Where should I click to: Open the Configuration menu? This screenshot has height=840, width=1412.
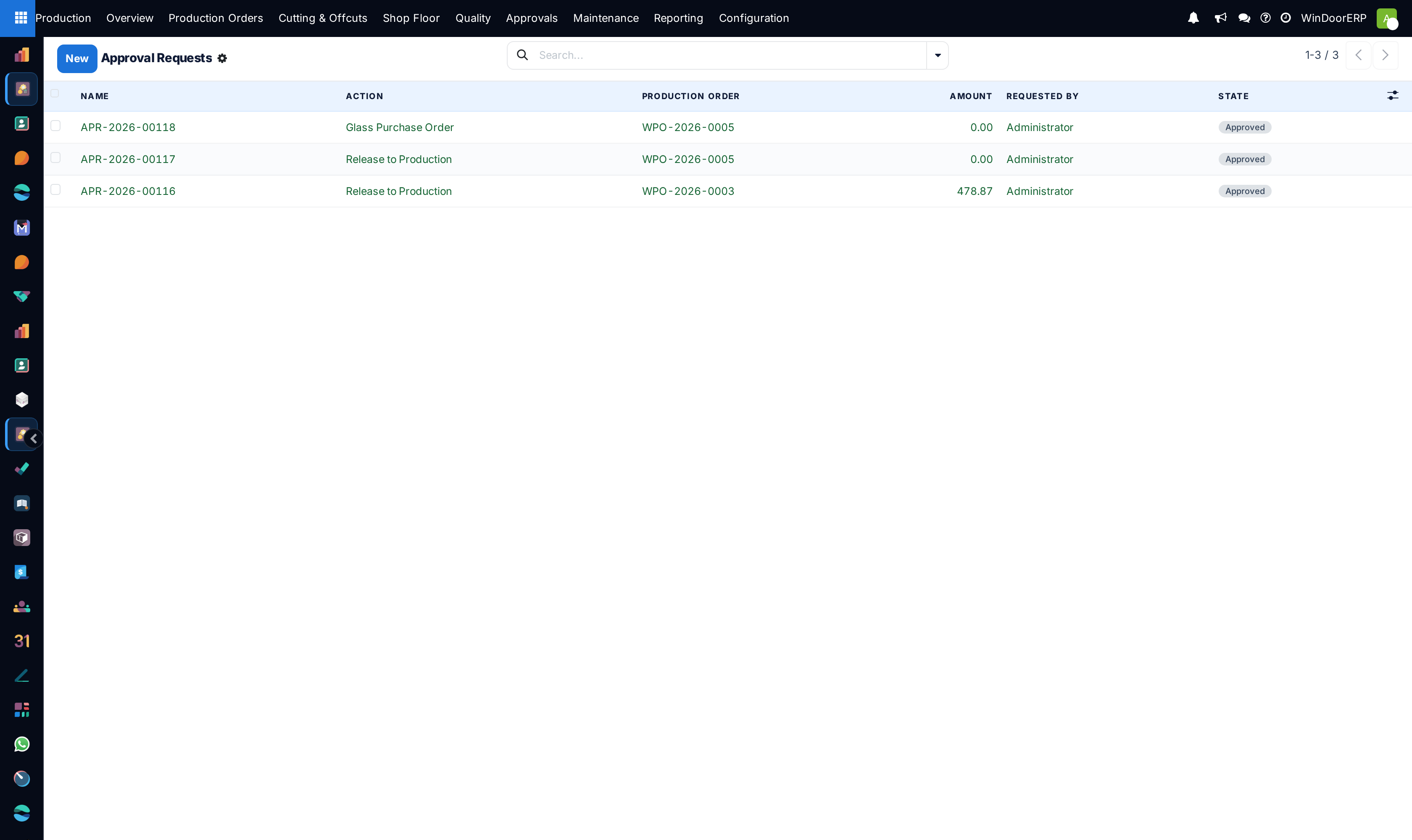(754, 18)
